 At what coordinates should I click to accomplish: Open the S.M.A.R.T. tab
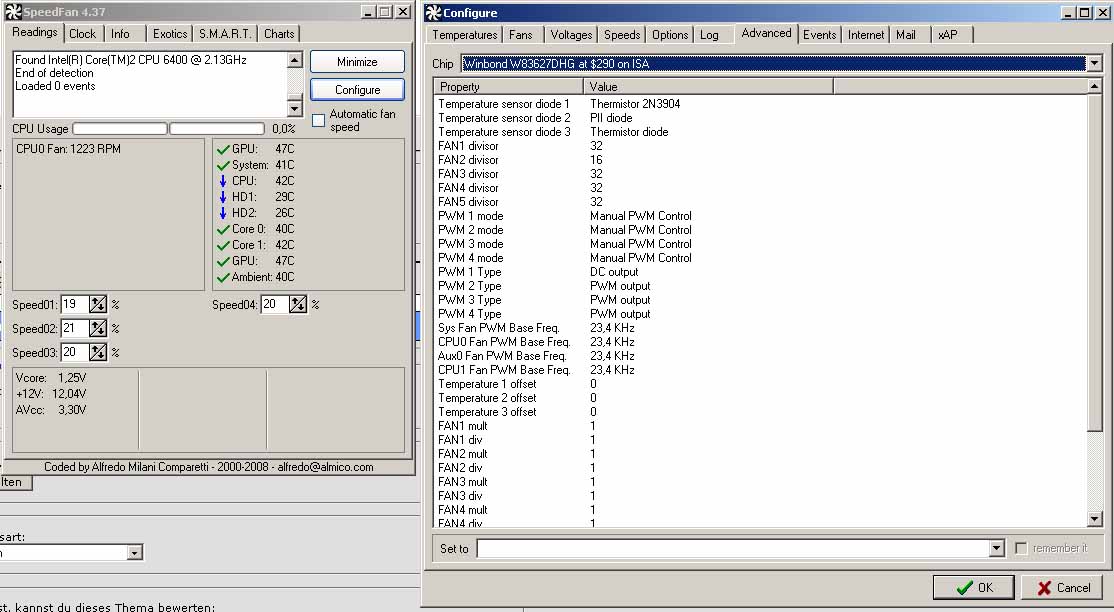tap(225, 33)
